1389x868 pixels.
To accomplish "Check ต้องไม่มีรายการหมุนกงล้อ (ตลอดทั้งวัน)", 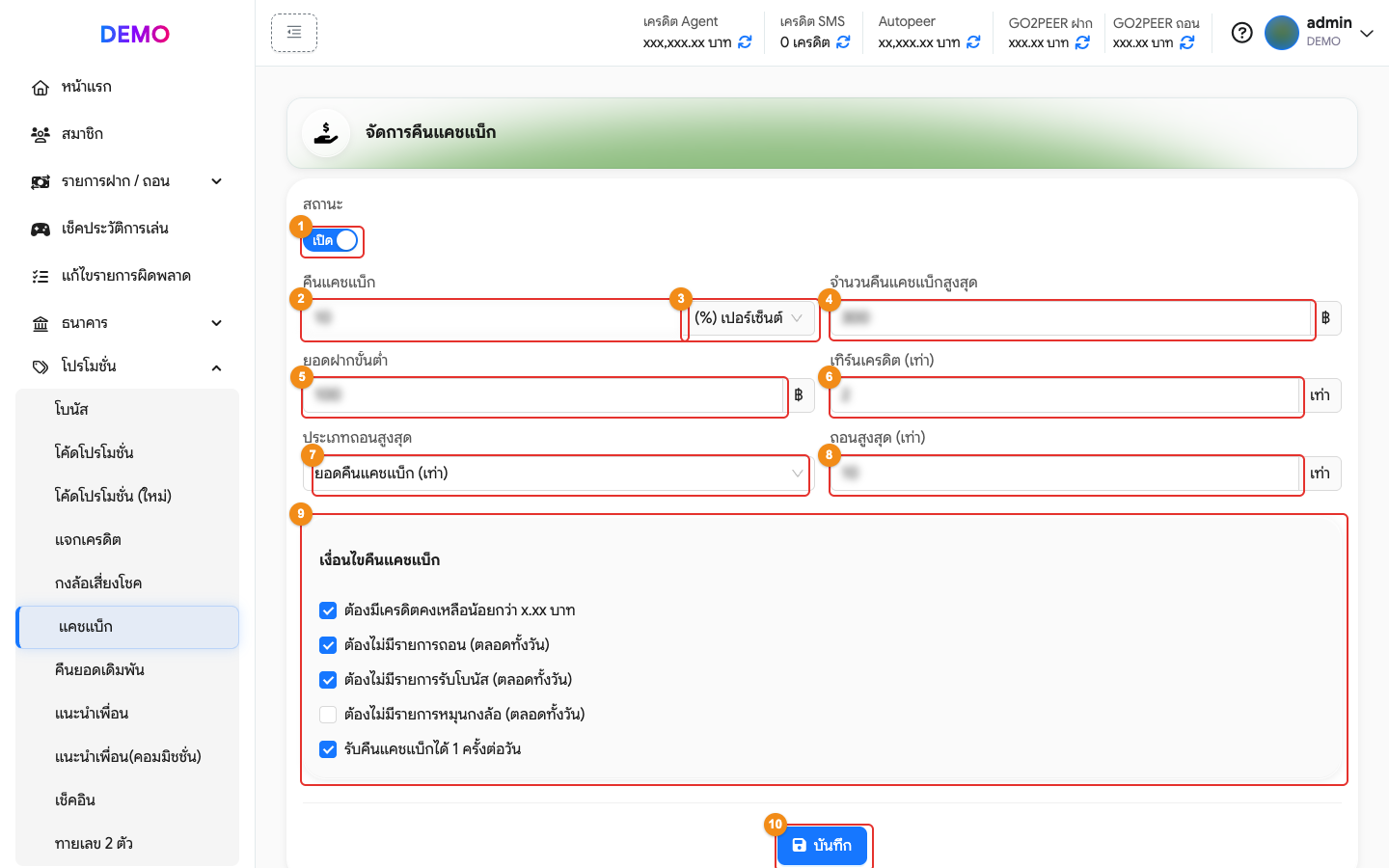I will pos(328,715).
